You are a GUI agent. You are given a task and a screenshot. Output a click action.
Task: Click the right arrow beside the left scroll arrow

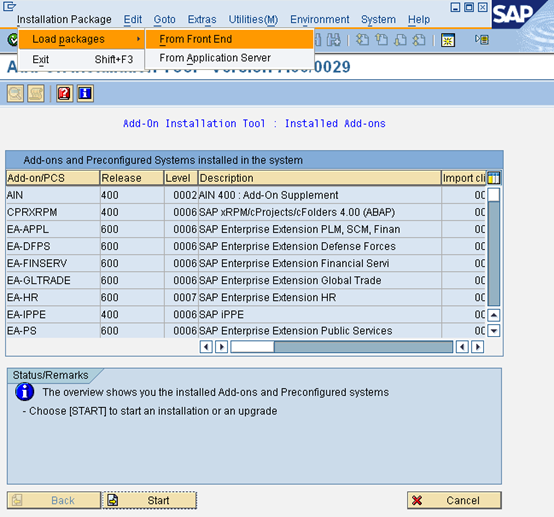222,347
